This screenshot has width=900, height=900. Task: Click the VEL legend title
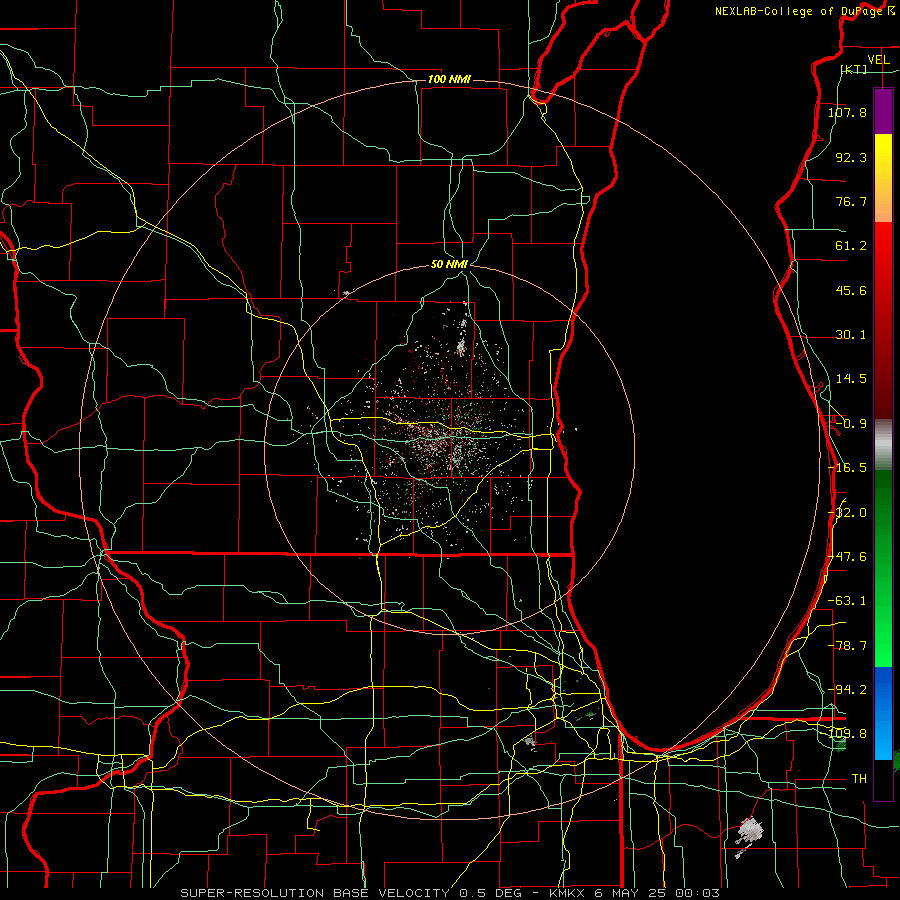click(879, 60)
